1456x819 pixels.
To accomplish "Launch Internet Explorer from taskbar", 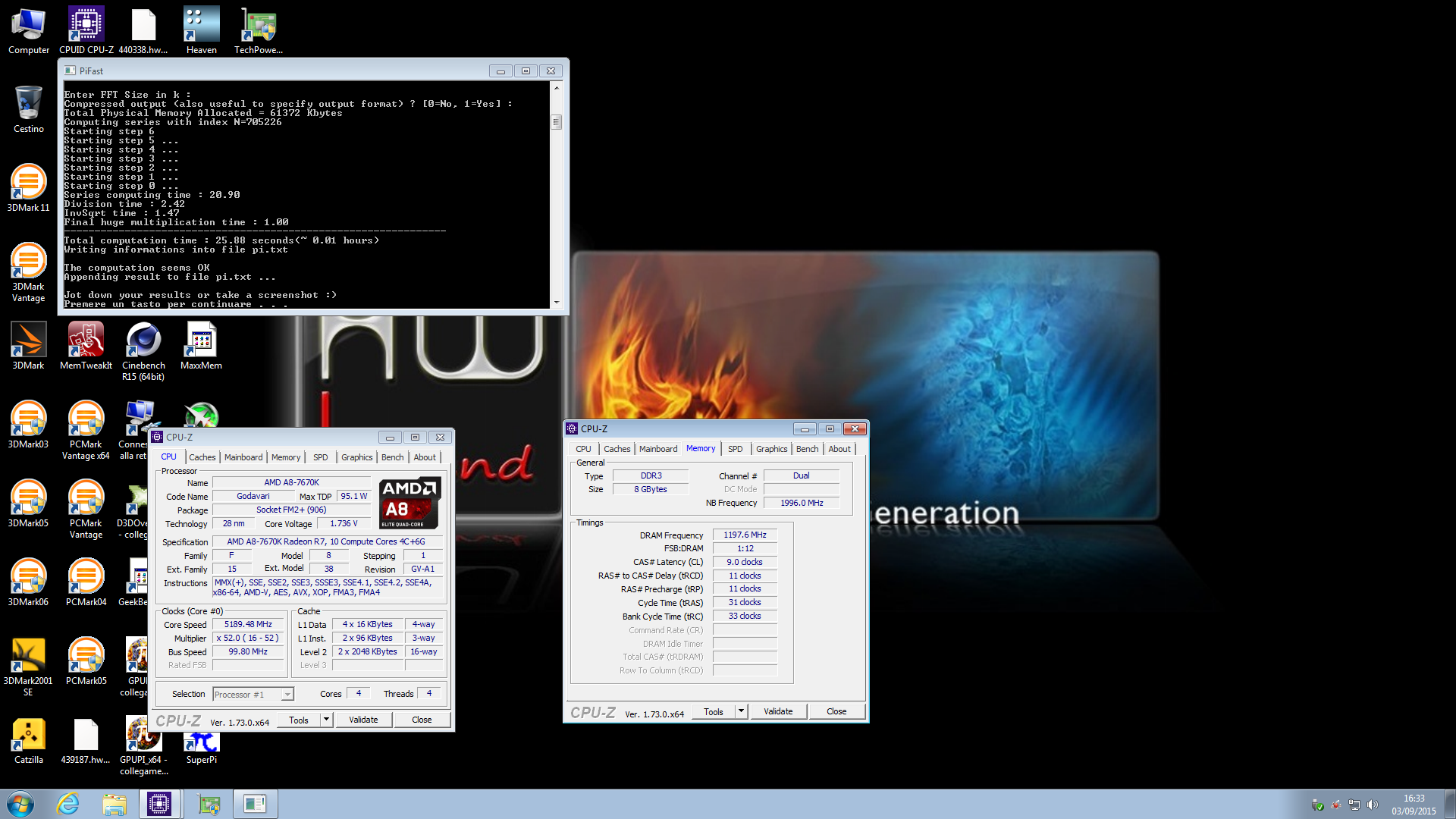I will point(68,804).
